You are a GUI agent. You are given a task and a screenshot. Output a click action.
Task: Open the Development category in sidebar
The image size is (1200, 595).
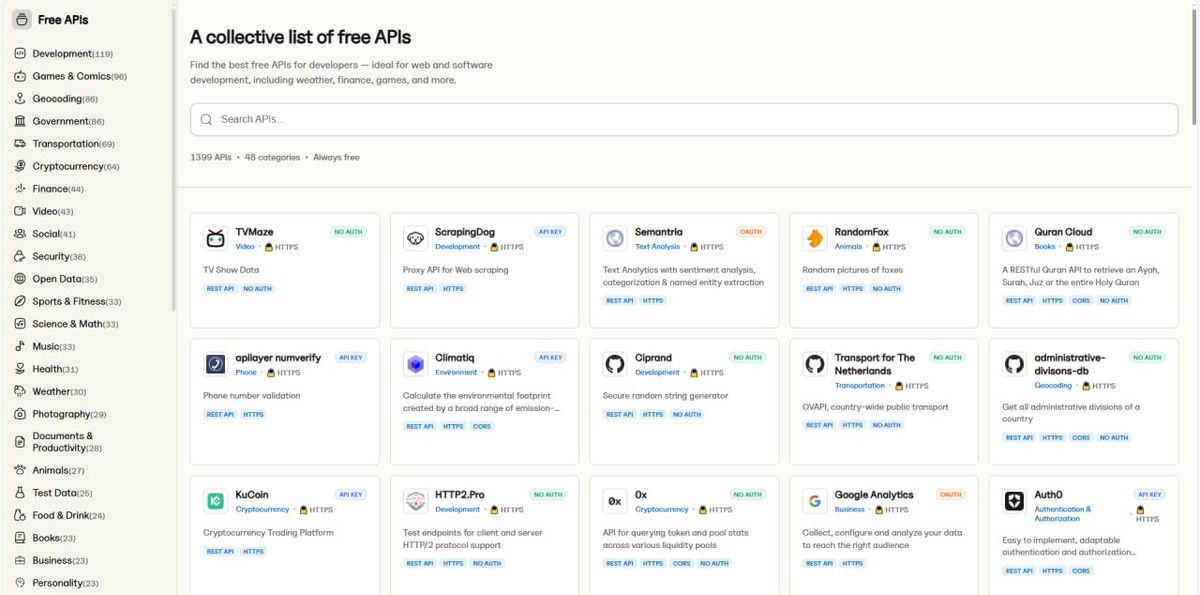(62, 54)
